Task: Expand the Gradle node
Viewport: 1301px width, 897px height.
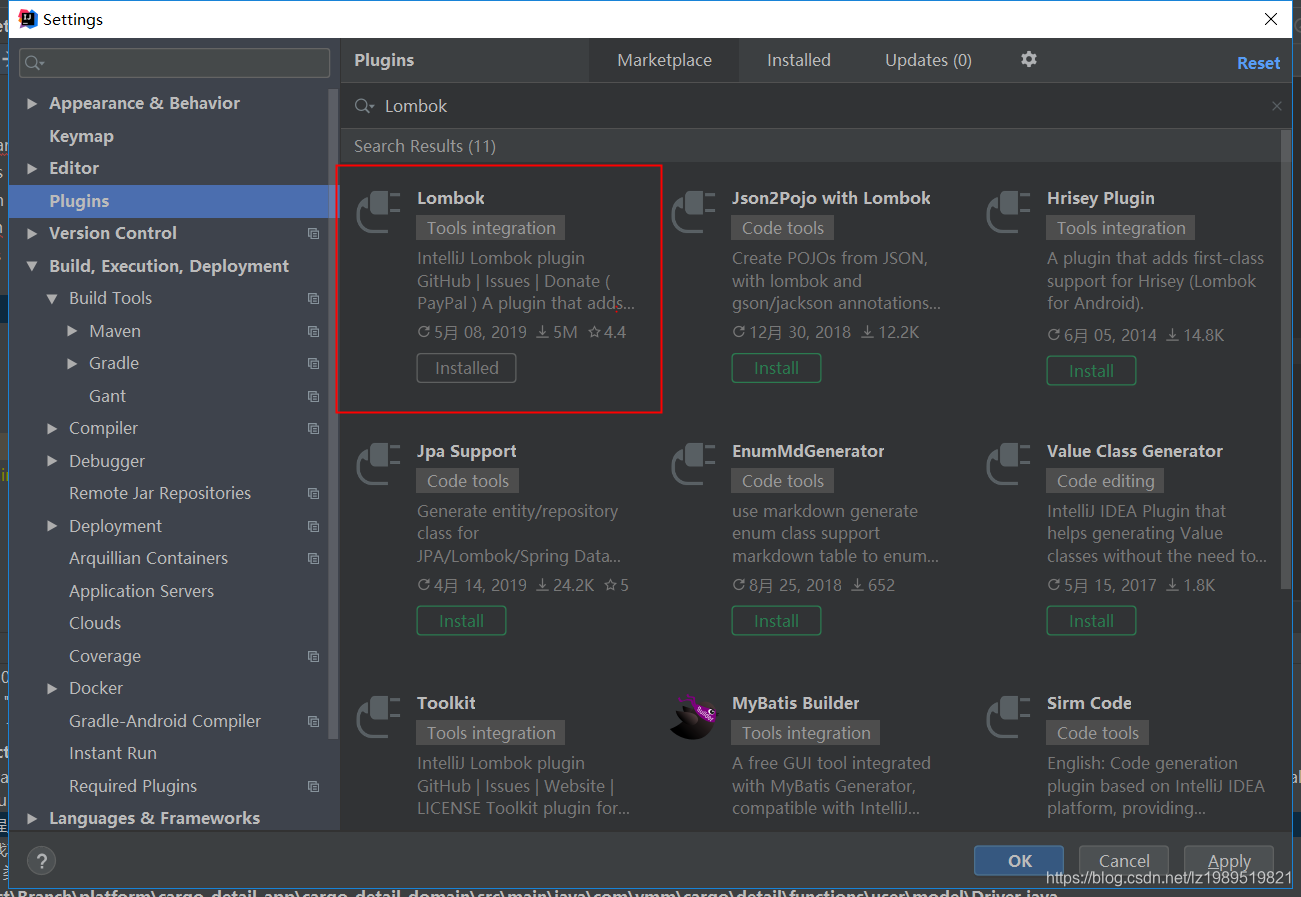Action: [x=72, y=363]
